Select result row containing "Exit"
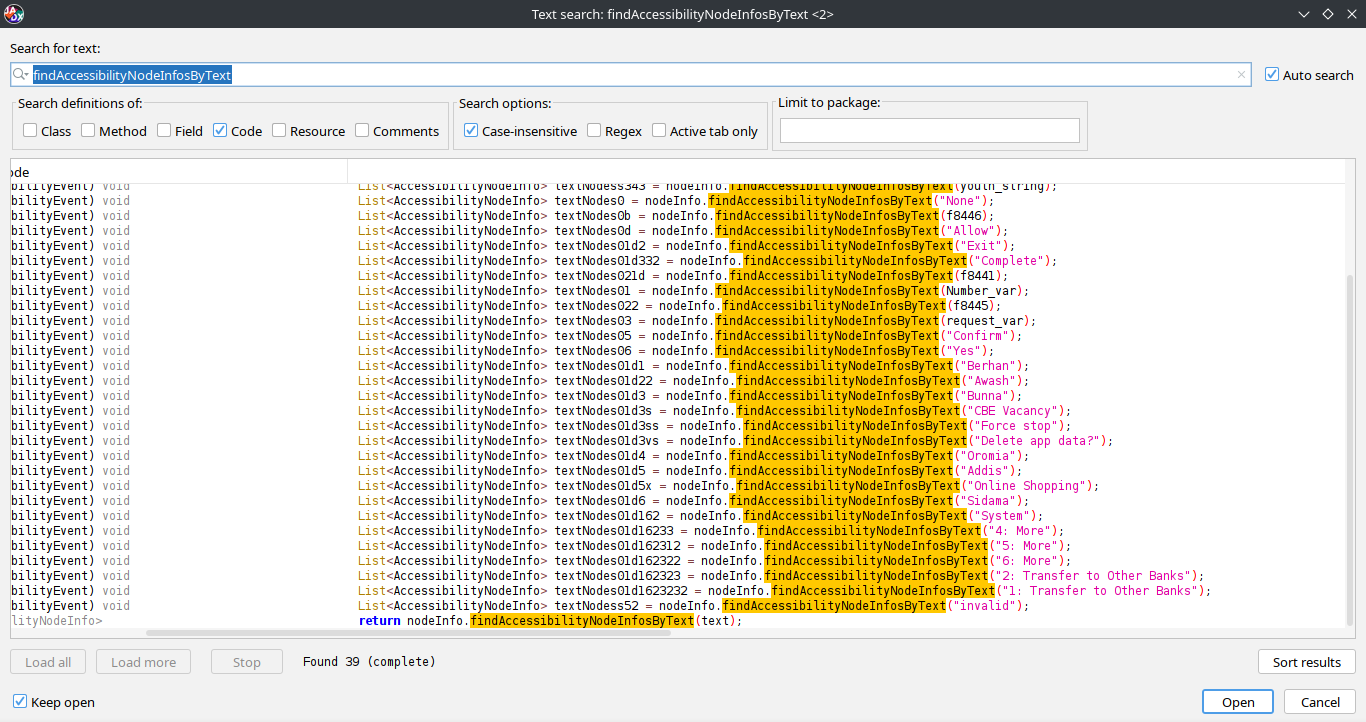1366x722 pixels. coord(678,245)
